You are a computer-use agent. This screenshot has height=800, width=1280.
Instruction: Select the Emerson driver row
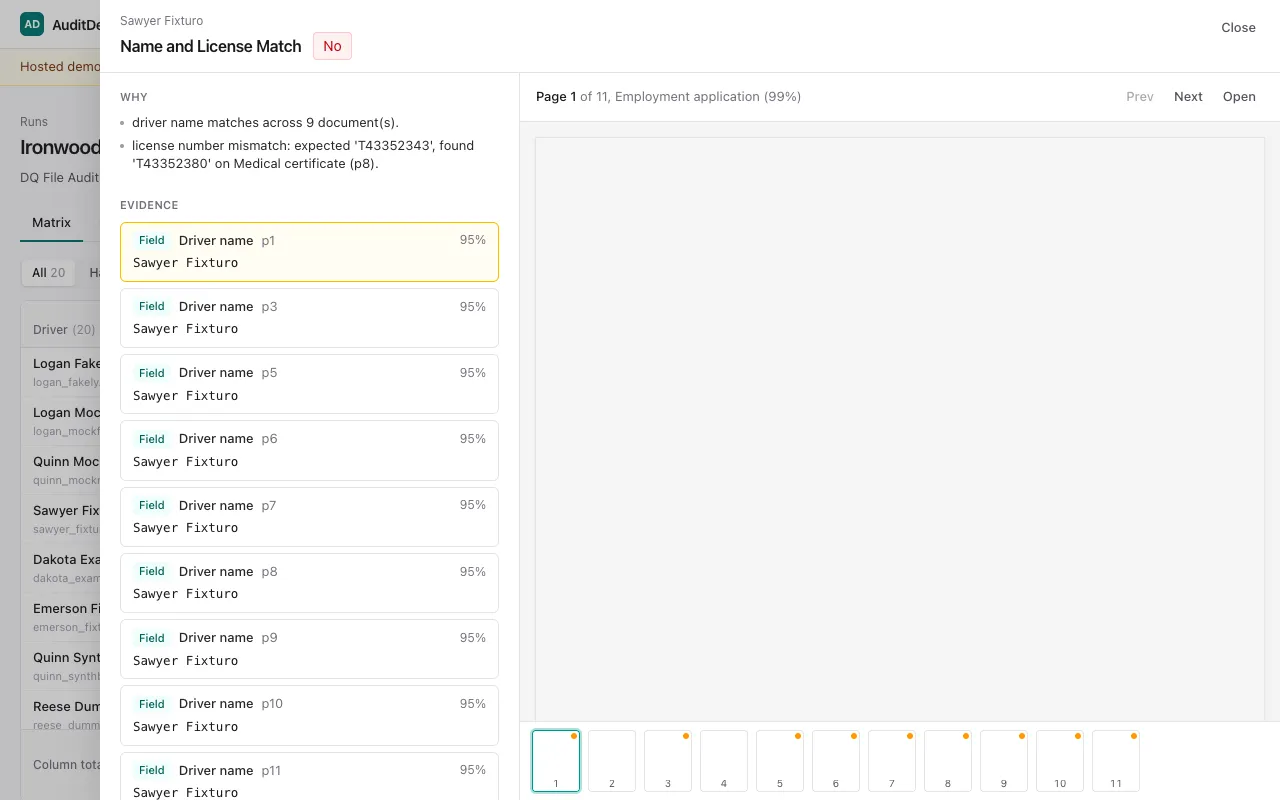tap(61, 617)
